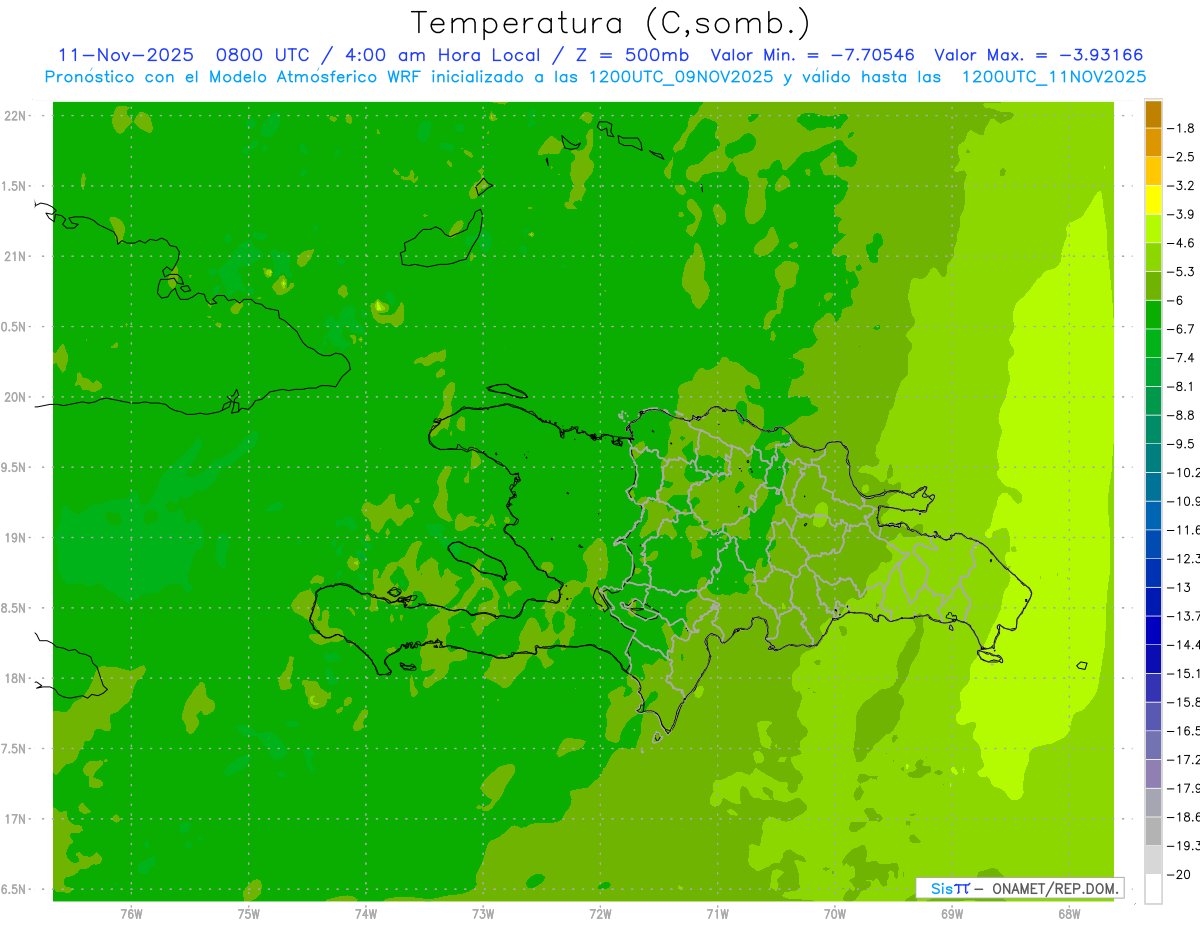The height and width of the screenshot is (927, 1200).
Task: Click the "-2.5" colorbar value
Action: [1182, 157]
